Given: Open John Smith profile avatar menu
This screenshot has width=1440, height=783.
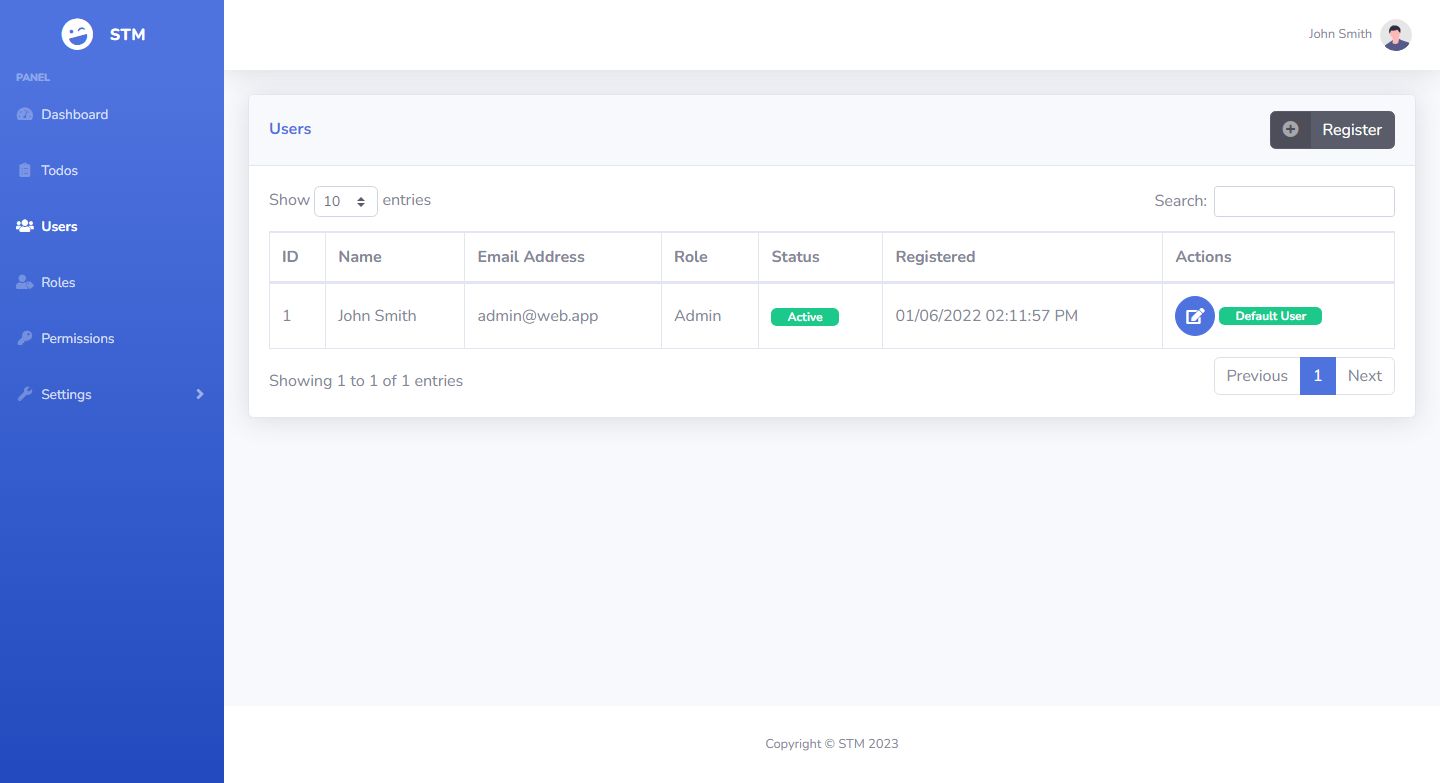Looking at the screenshot, I should click(1395, 35).
